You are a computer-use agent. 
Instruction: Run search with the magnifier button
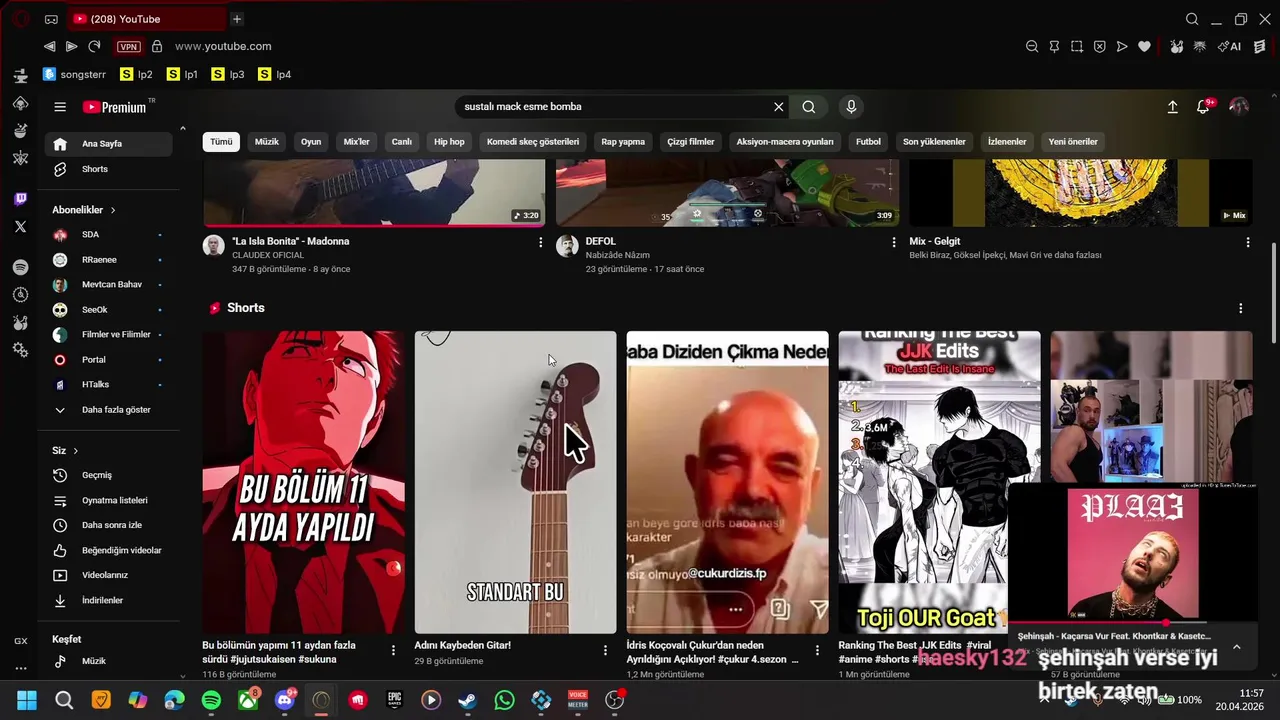809,107
